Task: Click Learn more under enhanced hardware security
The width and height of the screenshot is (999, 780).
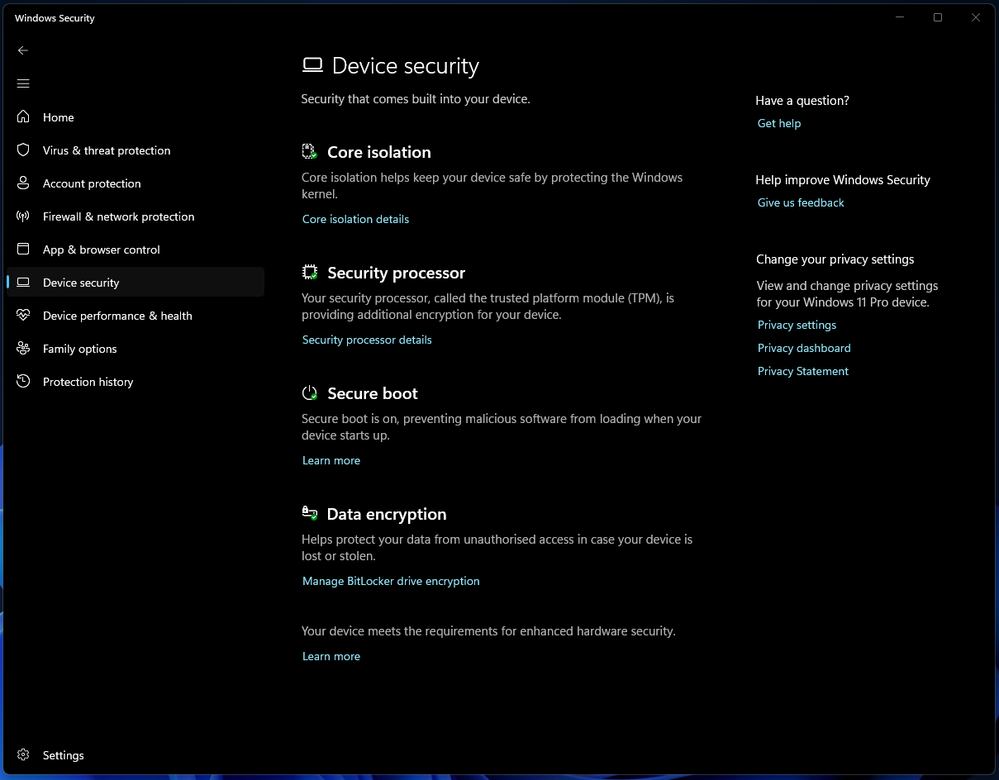Action: click(x=331, y=656)
